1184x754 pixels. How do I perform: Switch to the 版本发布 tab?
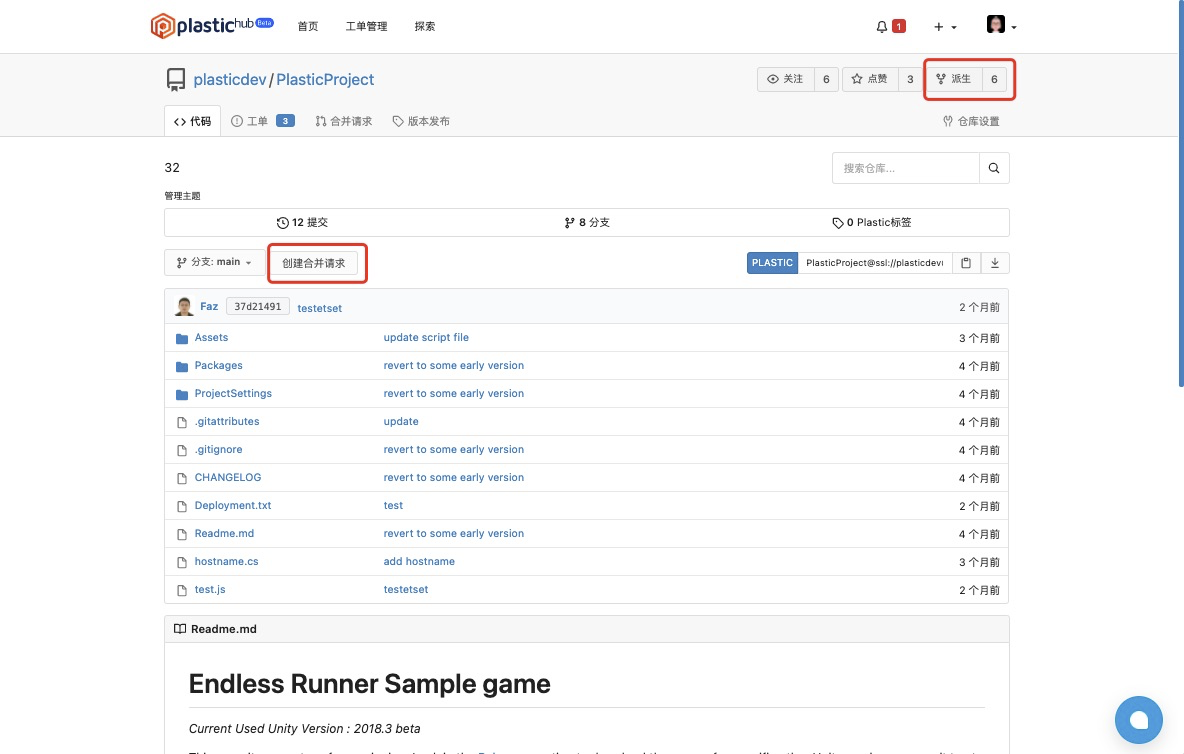(421, 121)
